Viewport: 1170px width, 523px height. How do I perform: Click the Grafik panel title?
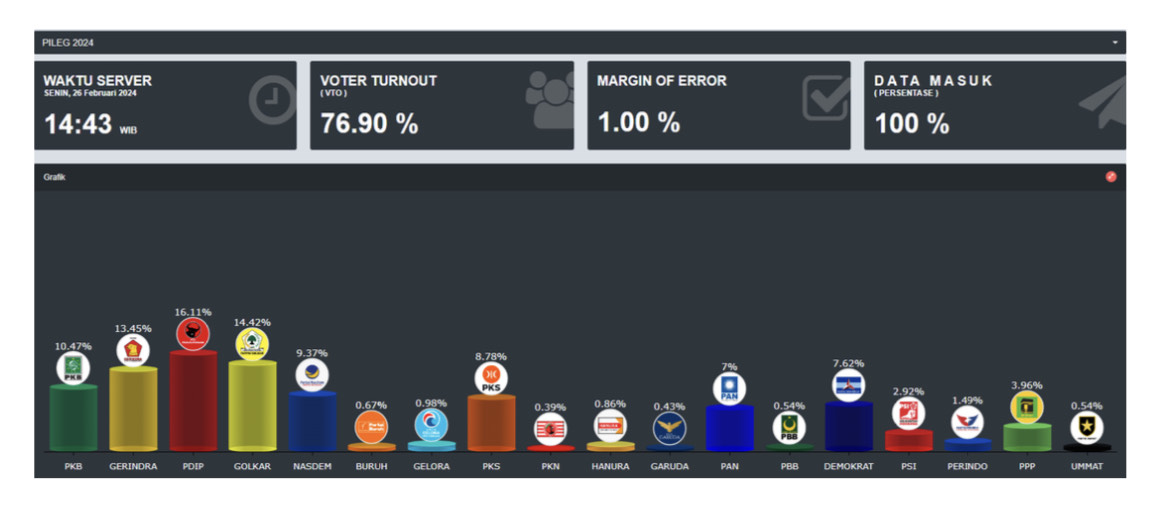(x=54, y=178)
